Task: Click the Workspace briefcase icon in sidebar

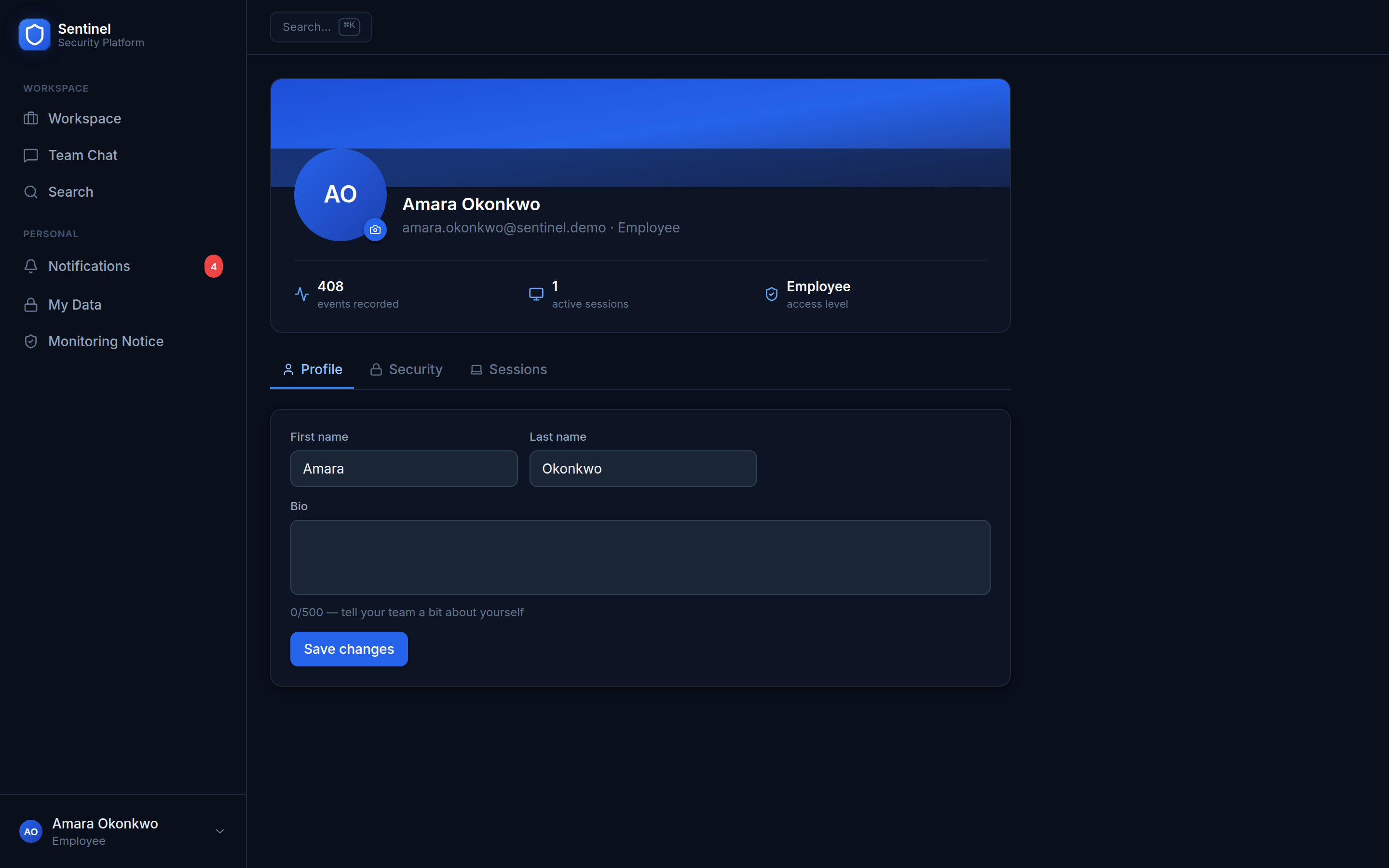Action: [31, 118]
